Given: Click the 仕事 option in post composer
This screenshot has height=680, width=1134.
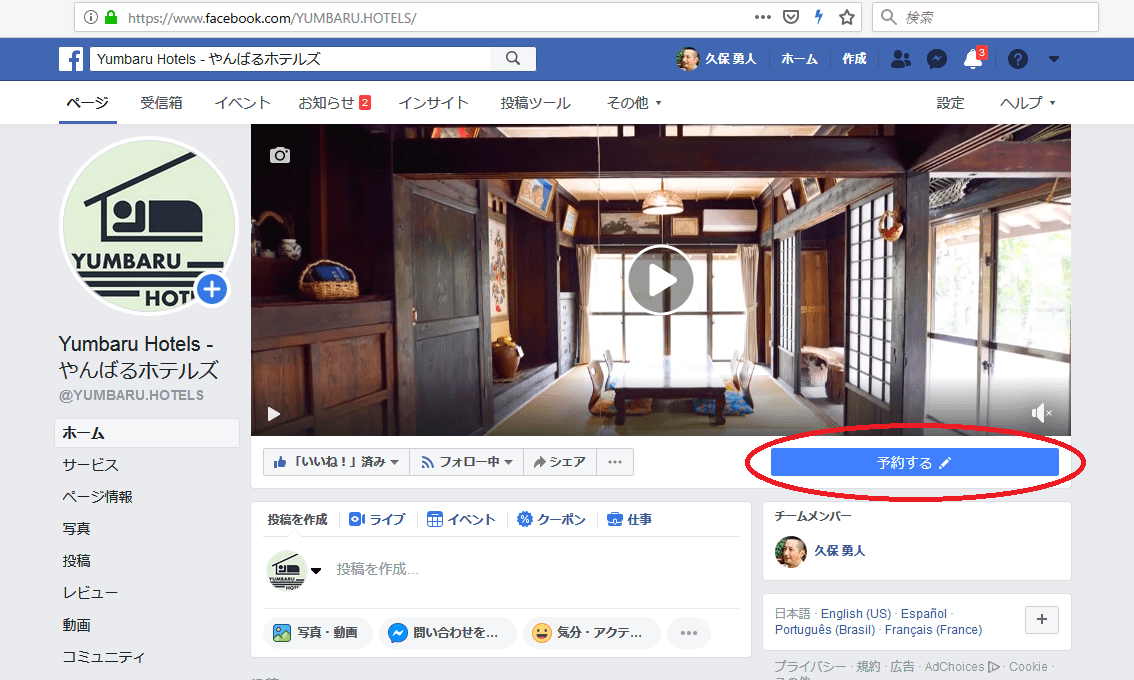Looking at the screenshot, I should point(629,519).
